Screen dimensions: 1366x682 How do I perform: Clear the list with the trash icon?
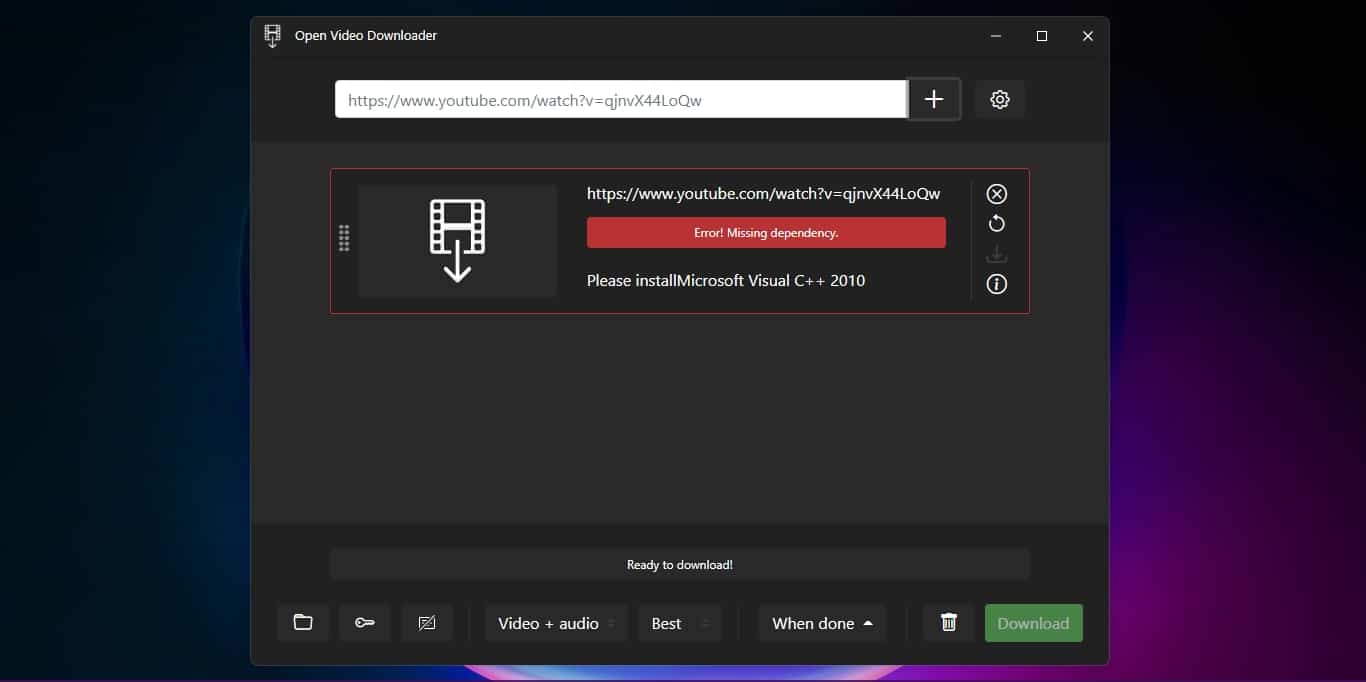(949, 623)
